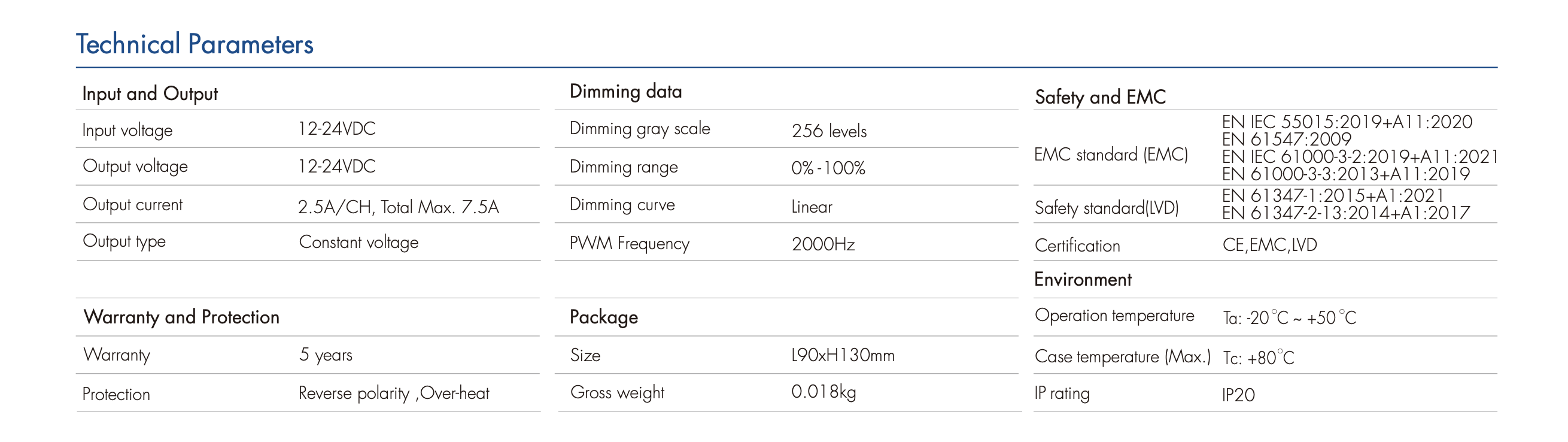The image size is (1568, 442).
Task: Select the Reverse polarity, Over-heat protection text
Action: (x=393, y=393)
